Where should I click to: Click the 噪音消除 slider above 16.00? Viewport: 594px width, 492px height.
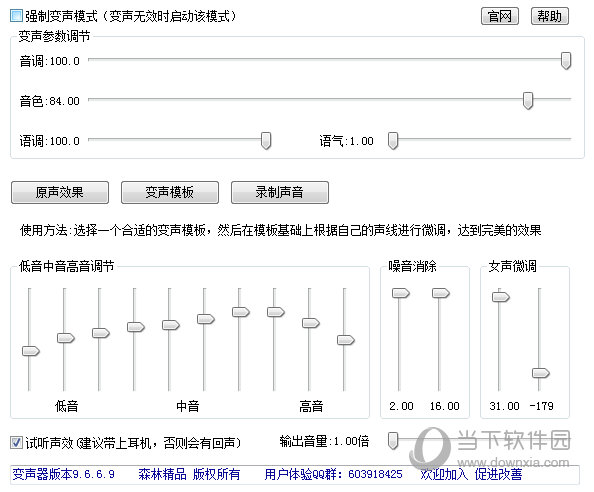tap(441, 293)
